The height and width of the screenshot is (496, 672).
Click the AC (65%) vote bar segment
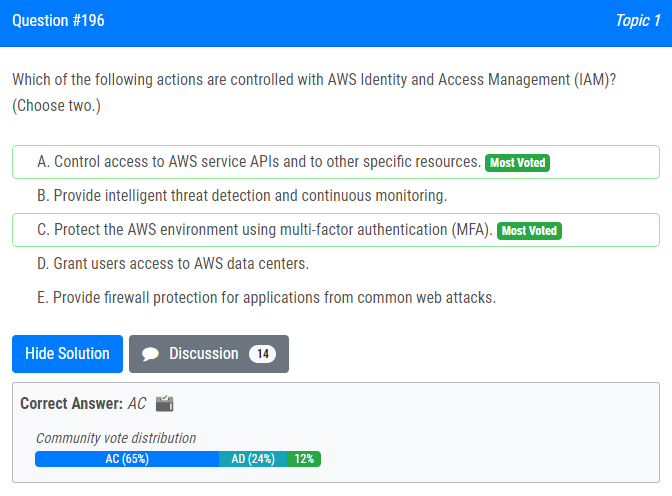[x=127, y=459]
